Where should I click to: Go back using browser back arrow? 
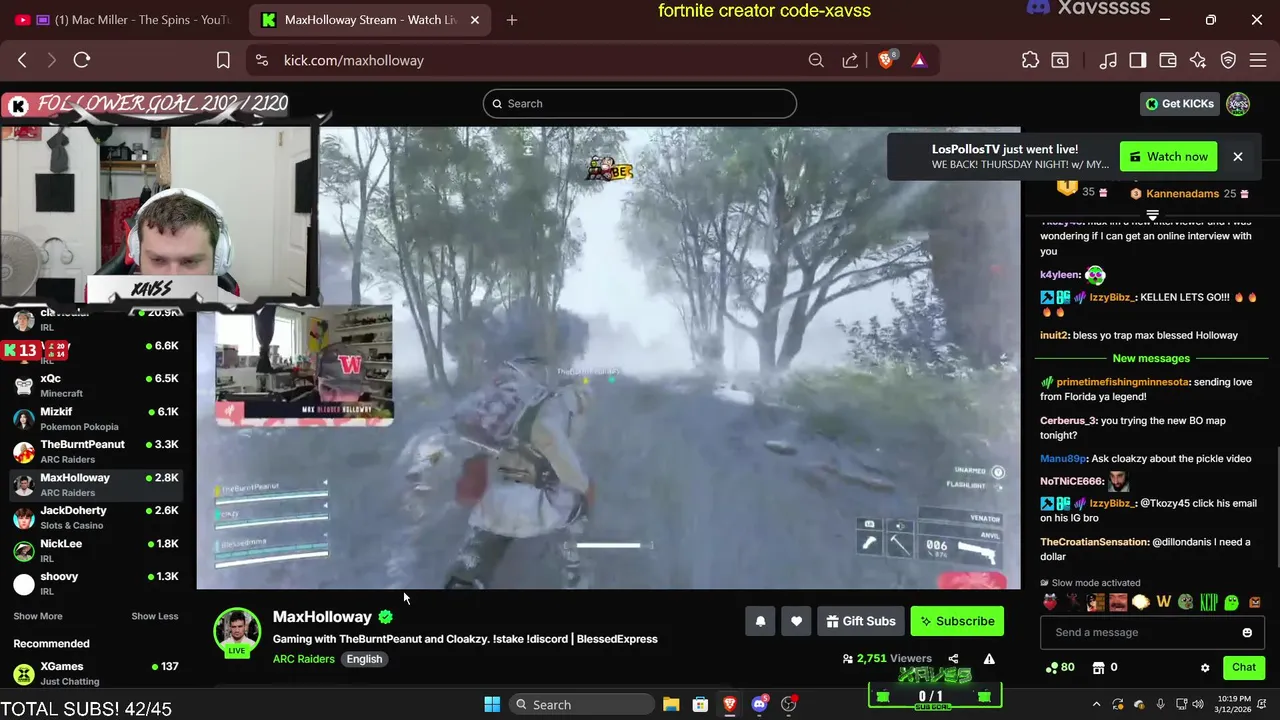pyautogui.click(x=22, y=60)
